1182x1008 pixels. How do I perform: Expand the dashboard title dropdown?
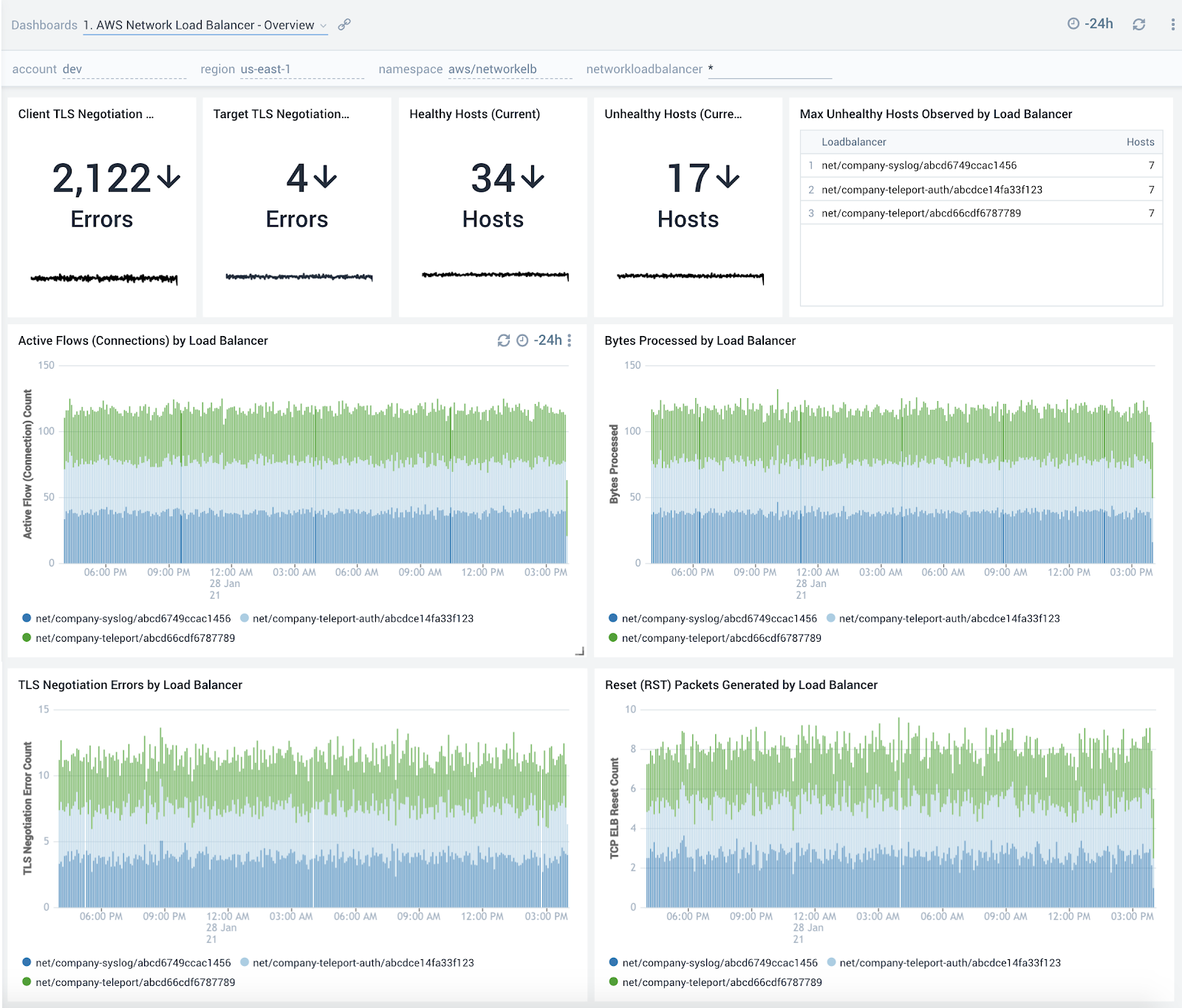tap(324, 24)
